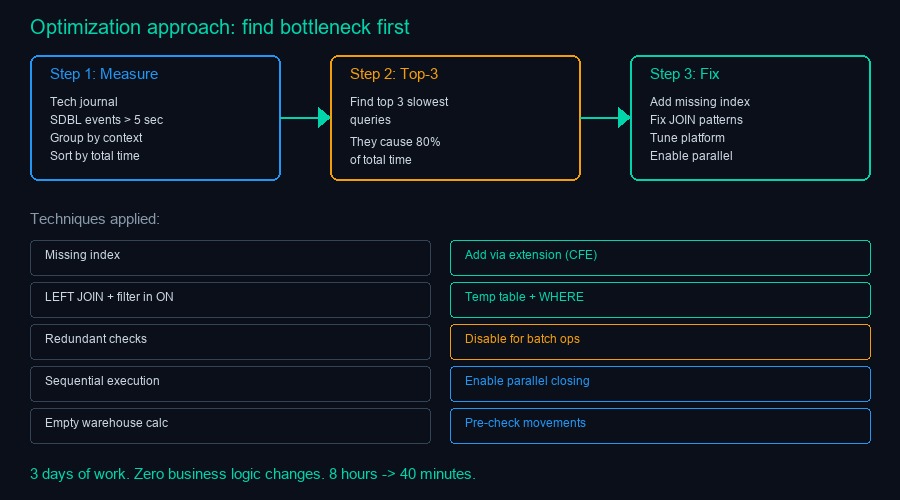The width and height of the screenshot is (900, 500).
Task: Click 'SDBL events > 5 sec' in Step 1
Action: [106, 120]
